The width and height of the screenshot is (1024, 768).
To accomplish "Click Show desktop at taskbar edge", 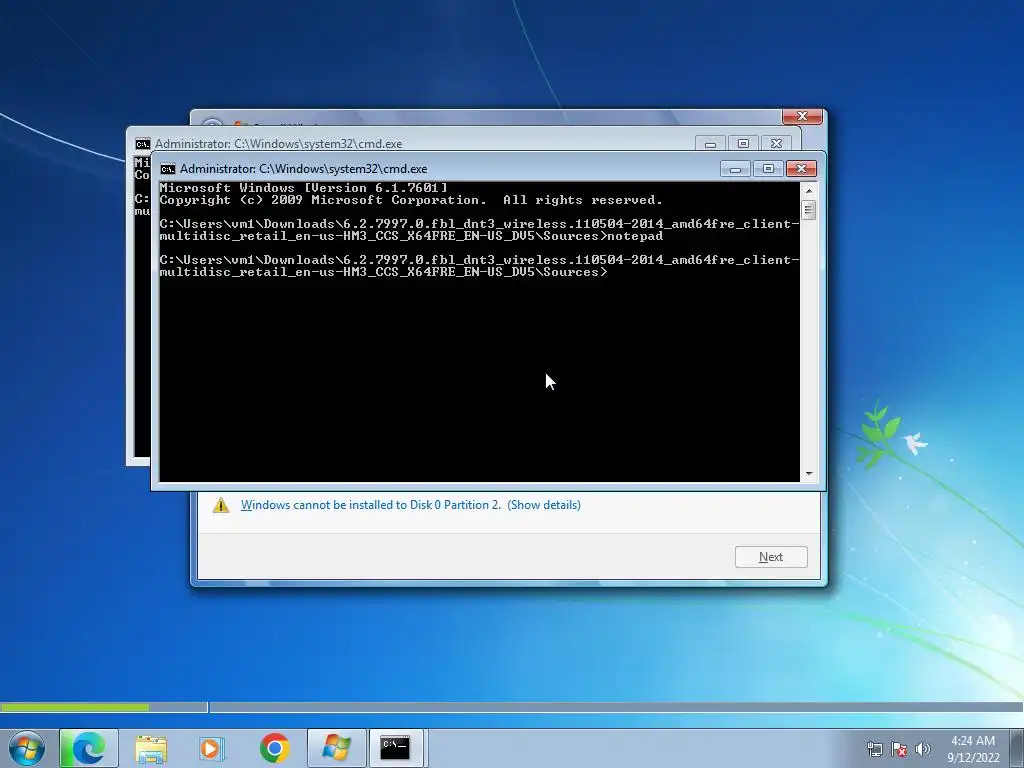I will click(x=1017, y=748).
